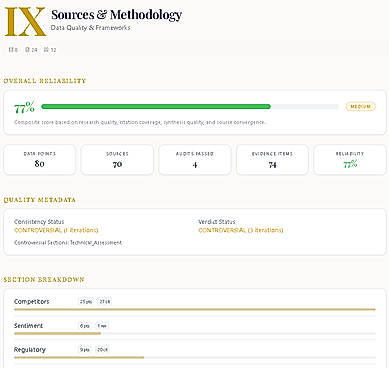
Task: Click the first badge in Sentiment row
Action: [x=85, y=326]
